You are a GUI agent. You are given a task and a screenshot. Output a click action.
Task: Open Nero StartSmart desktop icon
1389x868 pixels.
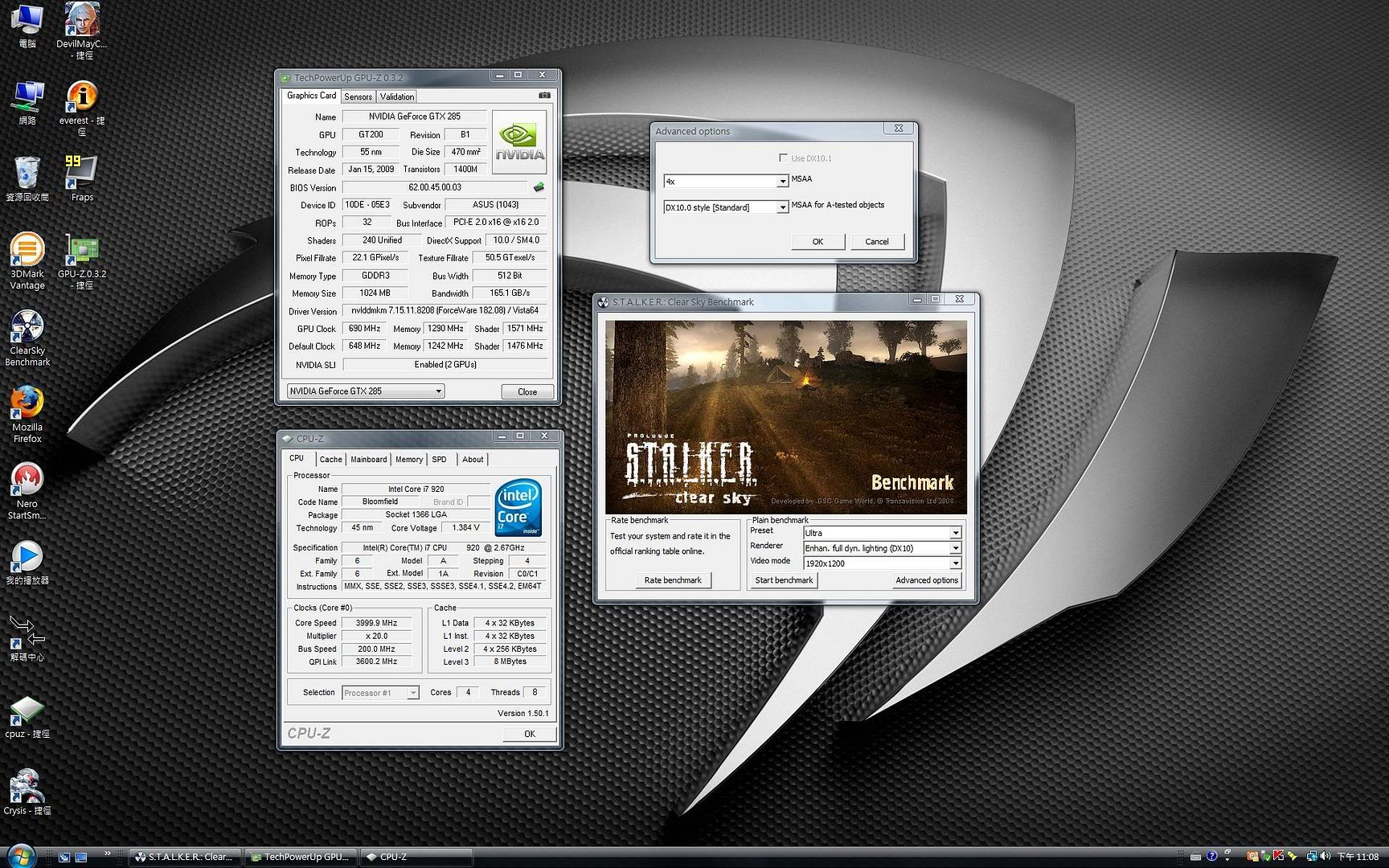pyautogui.click(x=27, y=491)
